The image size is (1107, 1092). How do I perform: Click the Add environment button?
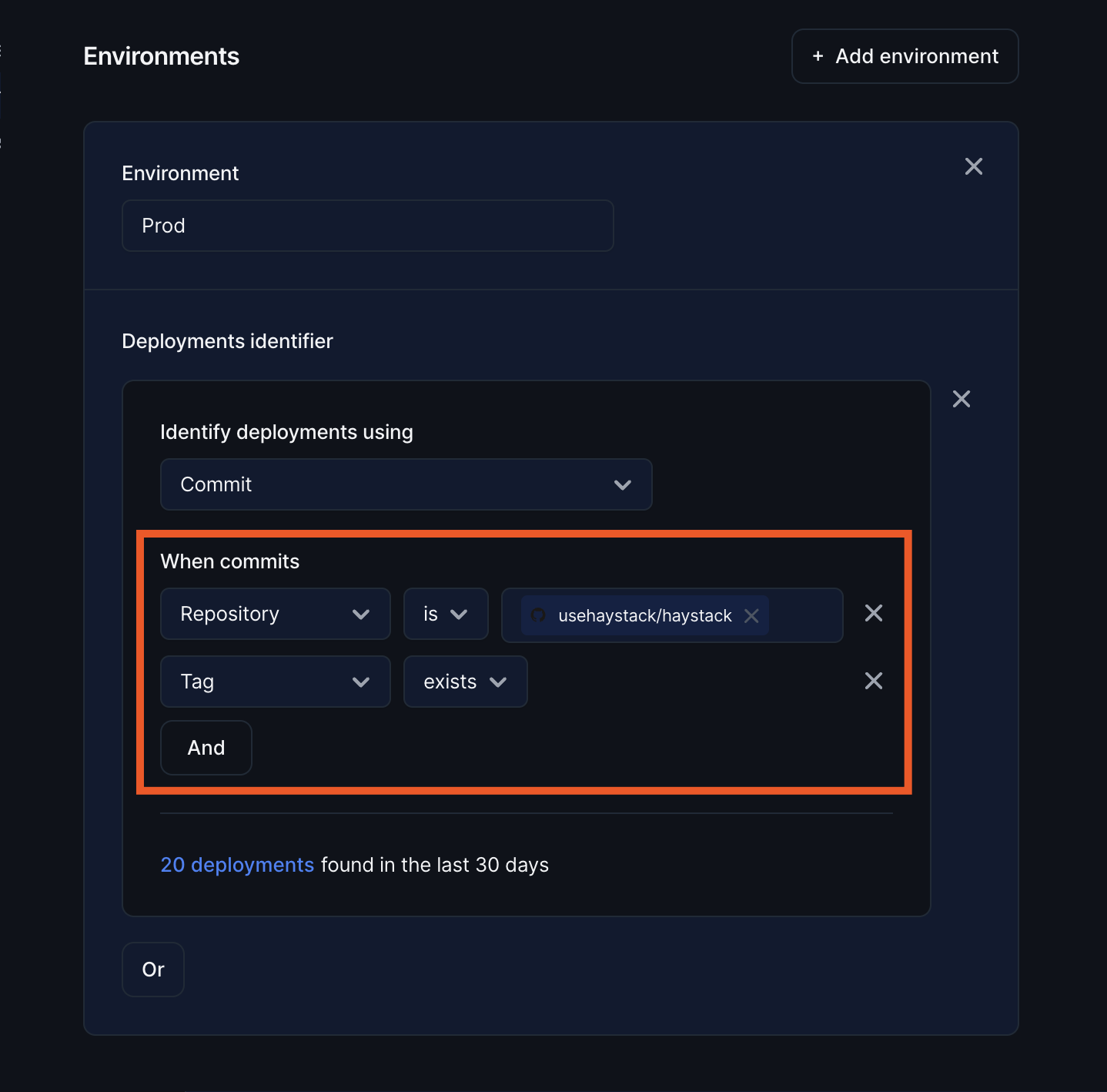(905, 56)
